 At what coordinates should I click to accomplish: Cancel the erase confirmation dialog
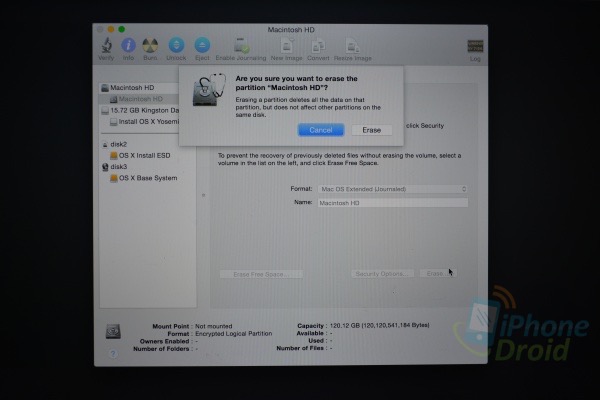(321, 130)
